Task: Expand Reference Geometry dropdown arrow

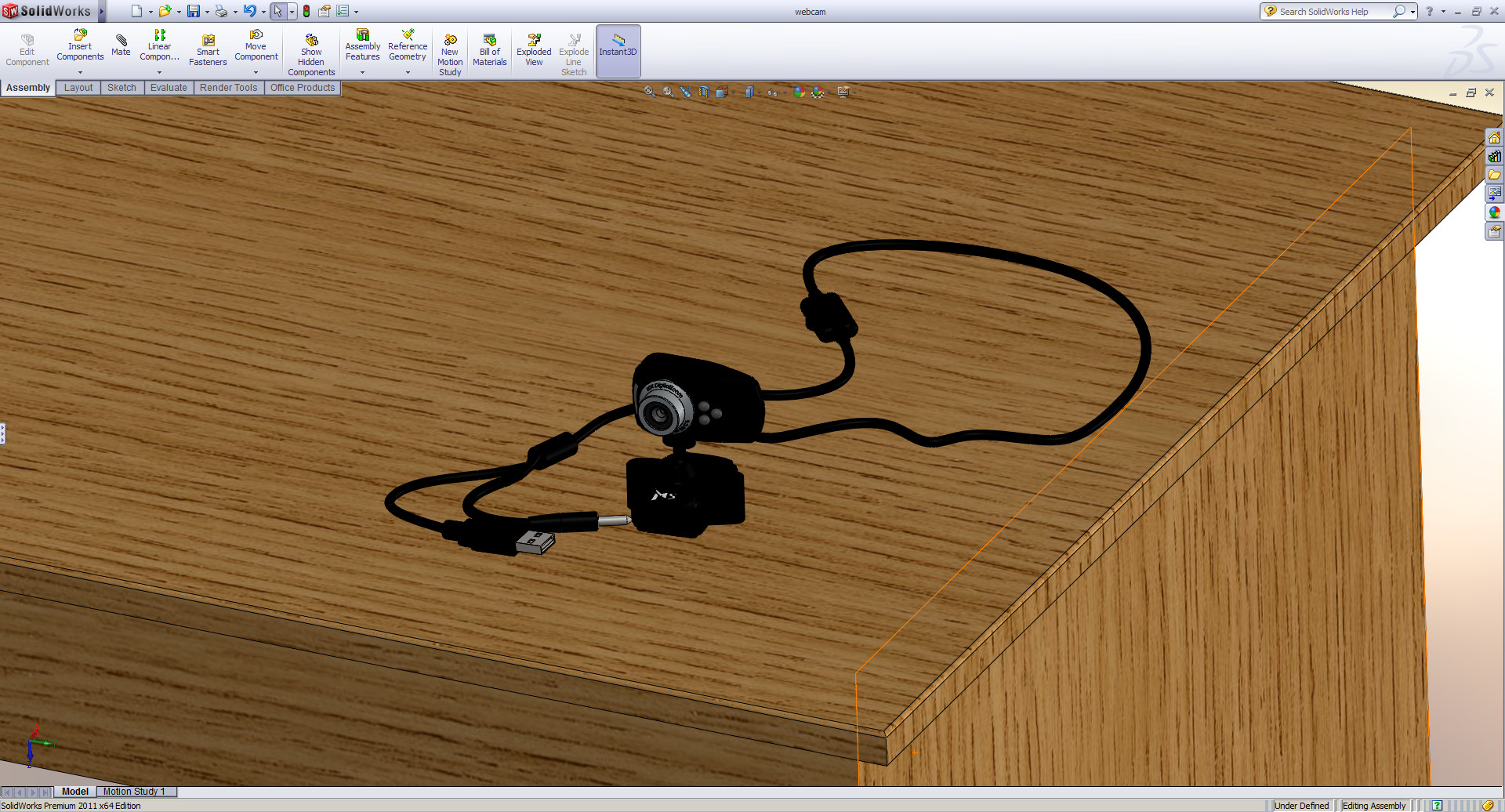Action: click(408, 73)
